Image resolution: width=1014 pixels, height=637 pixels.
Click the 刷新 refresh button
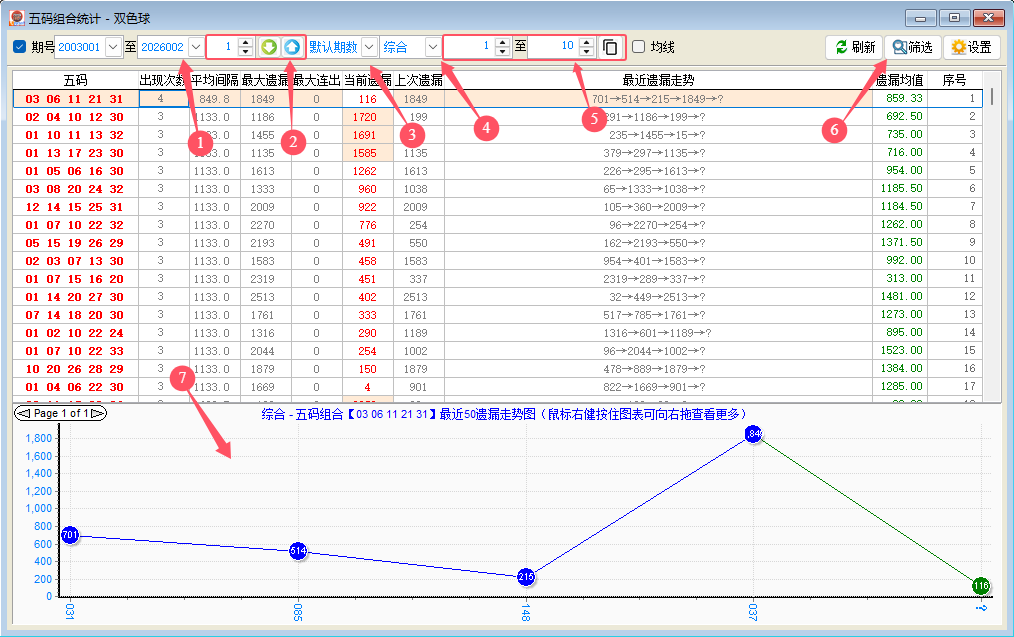[x=854, y=47]
